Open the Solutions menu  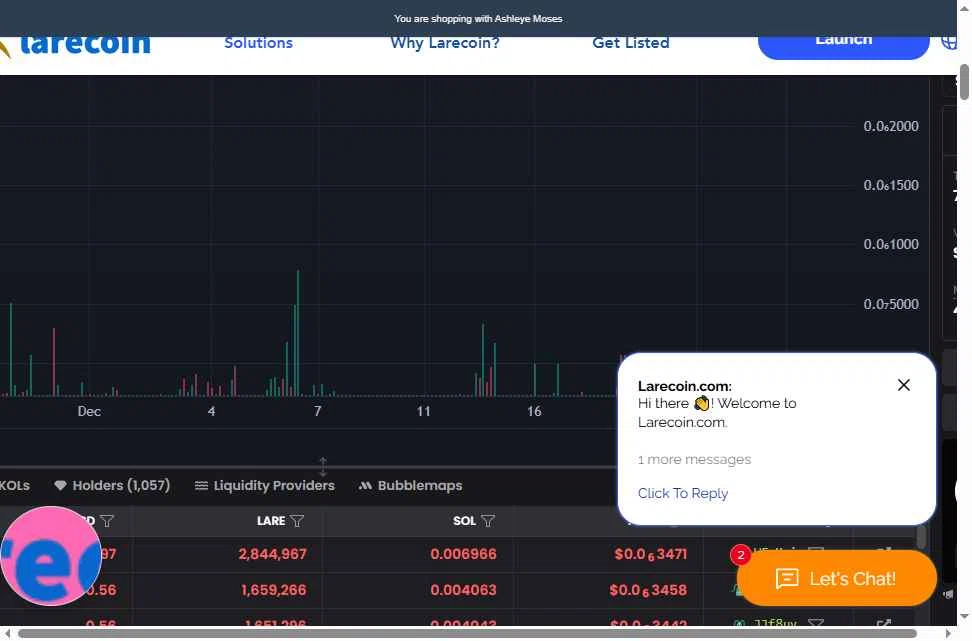pos(258,43)
